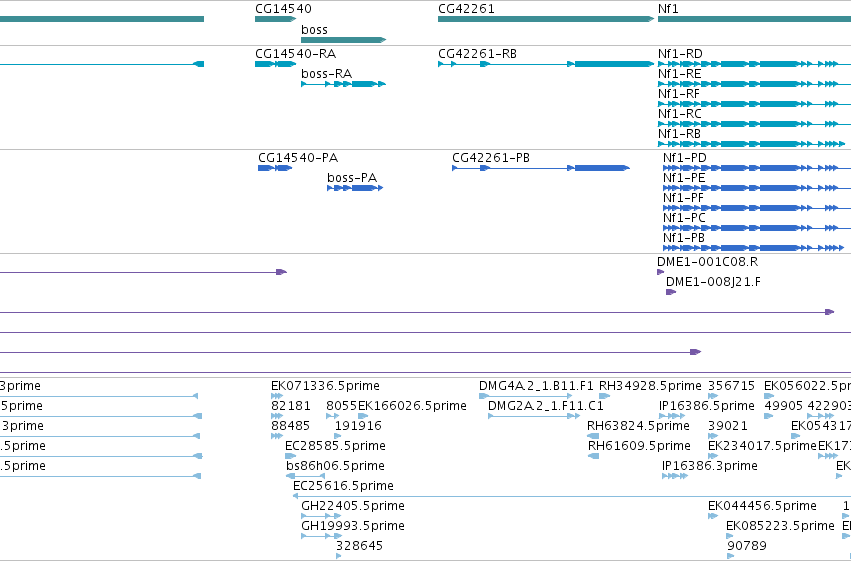Screen dimensions: 851x561
Task: Select EST labeled 356715
Action: (x=713, y=397)
